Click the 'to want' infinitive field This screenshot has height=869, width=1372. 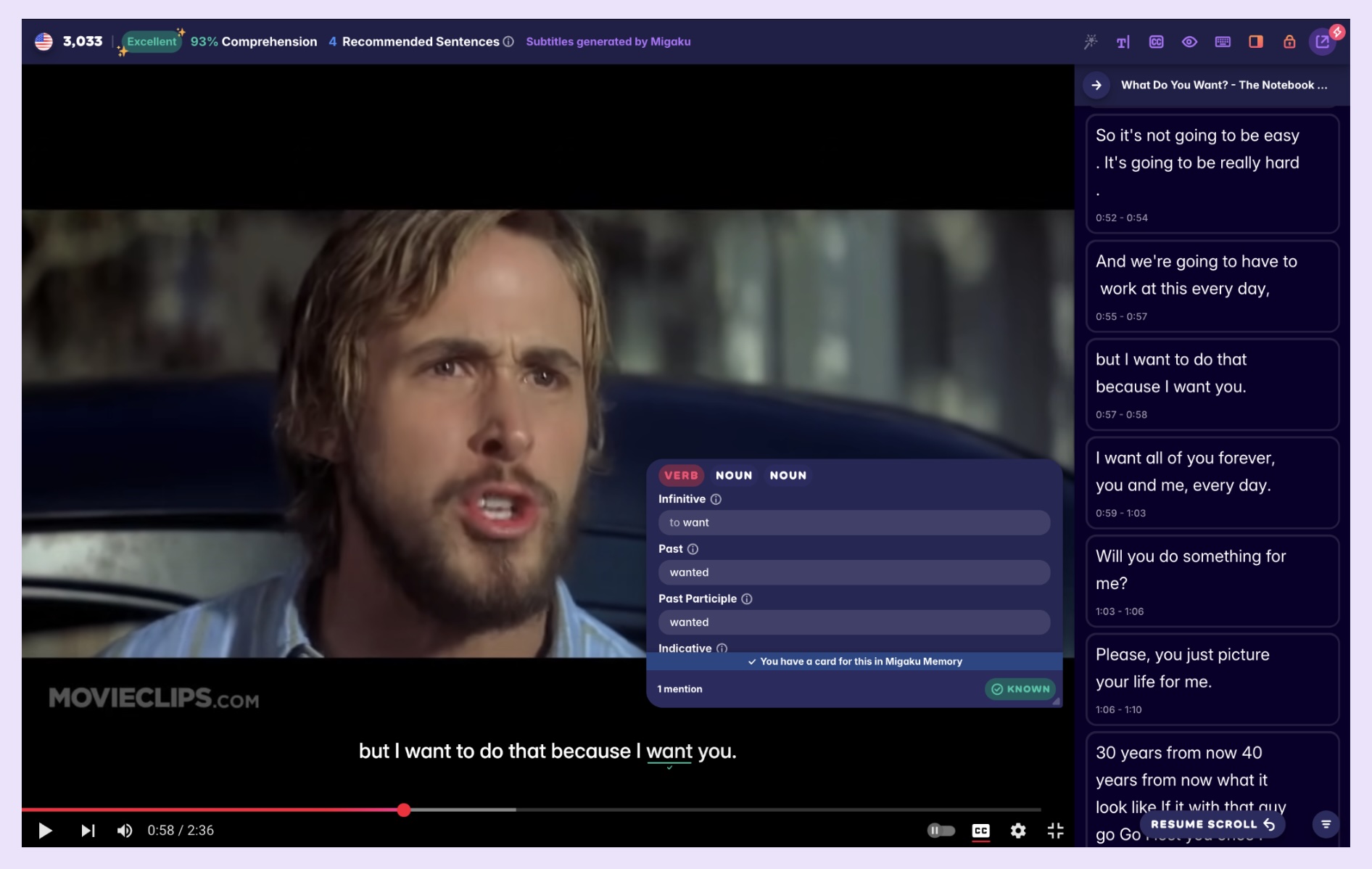(x=854, y=522)
